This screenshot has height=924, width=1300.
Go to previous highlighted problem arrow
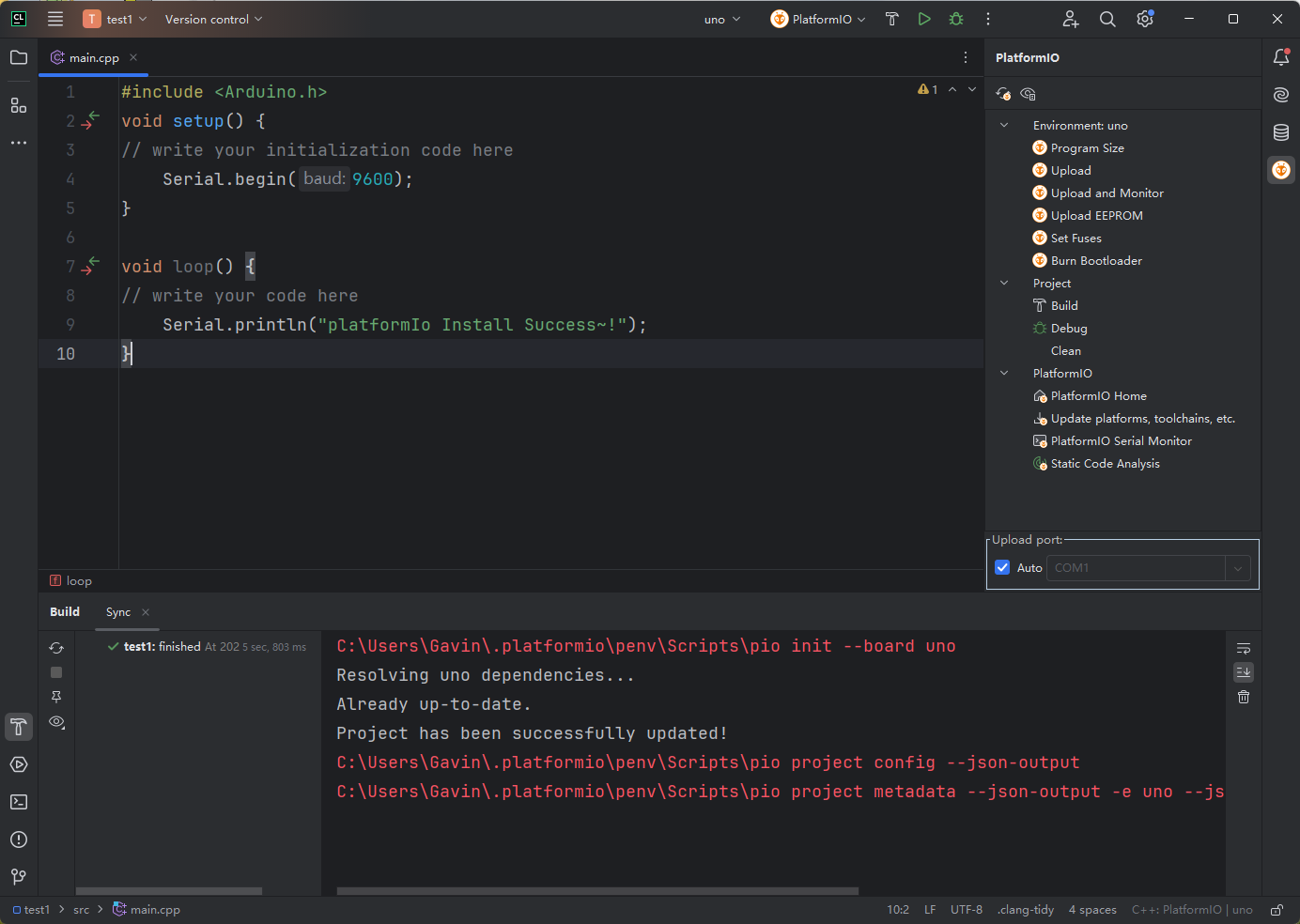click(x=952, y=89)
